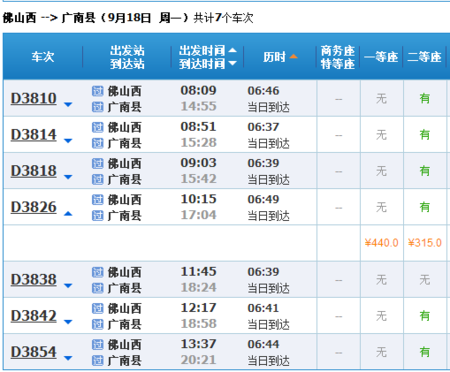Click 佛山西 station icon in D3810 row
450x372 pixels.
tap(97, 91)
